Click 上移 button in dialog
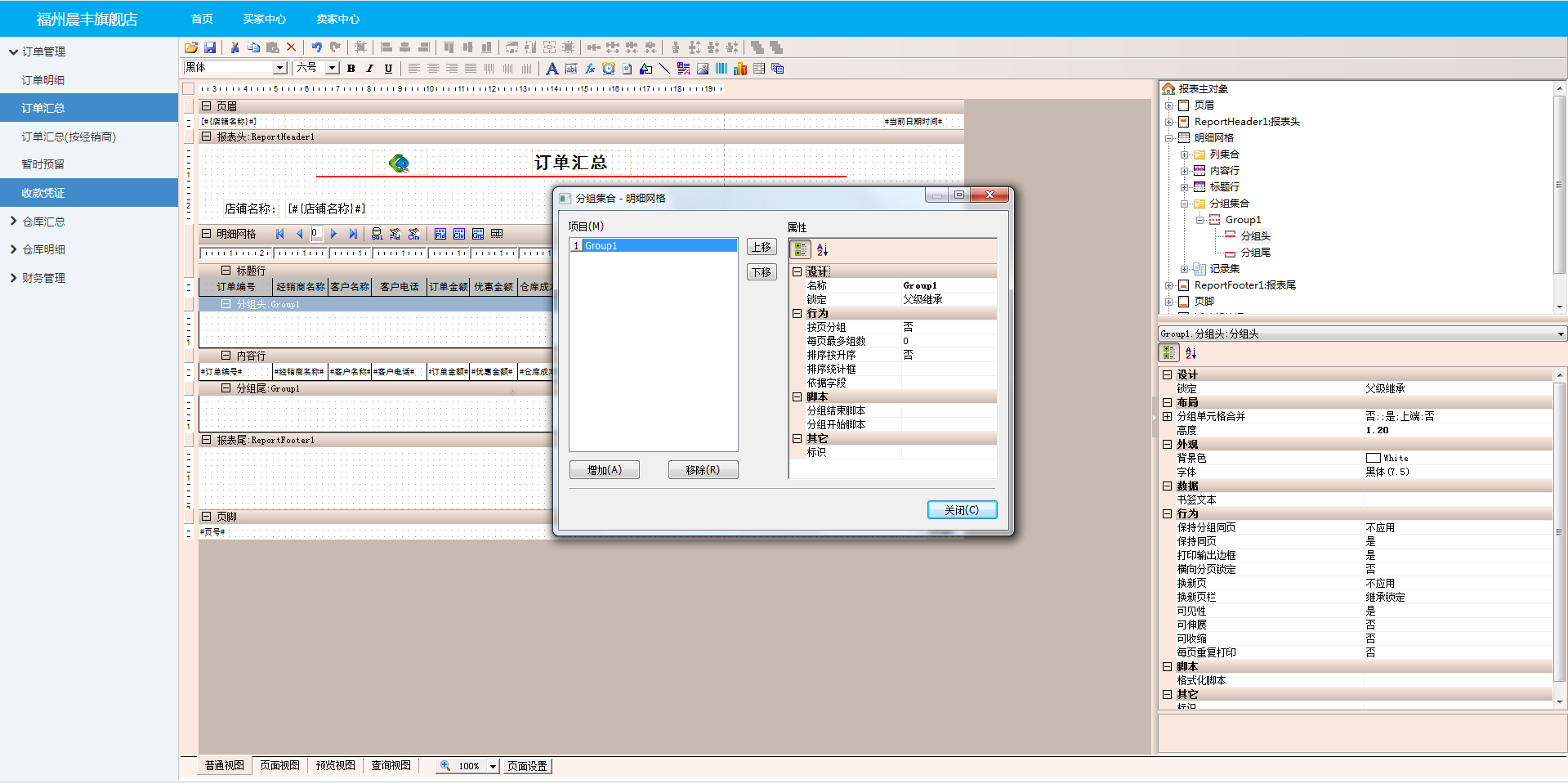The width and height of the screenshot is (1568, 784). pyautogui.click(x=762, y=247)
